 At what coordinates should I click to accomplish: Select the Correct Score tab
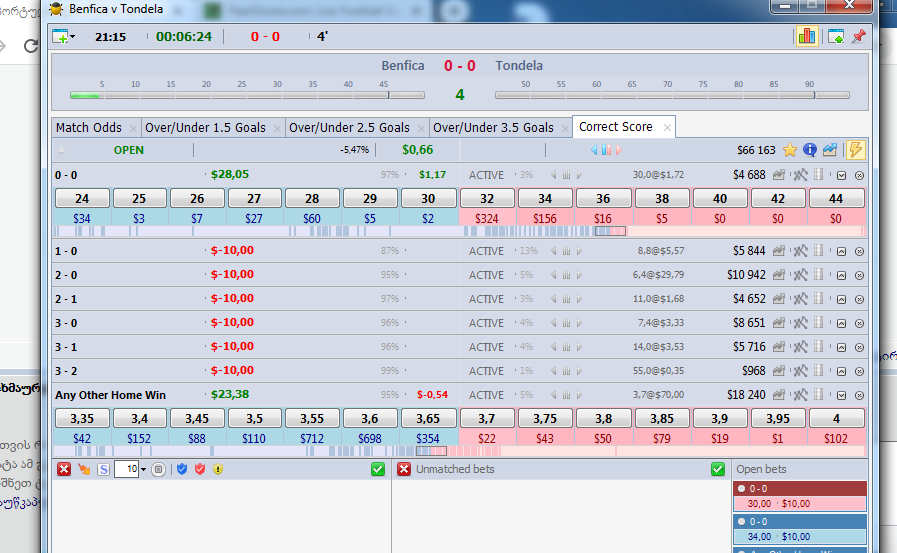point(616,127)
